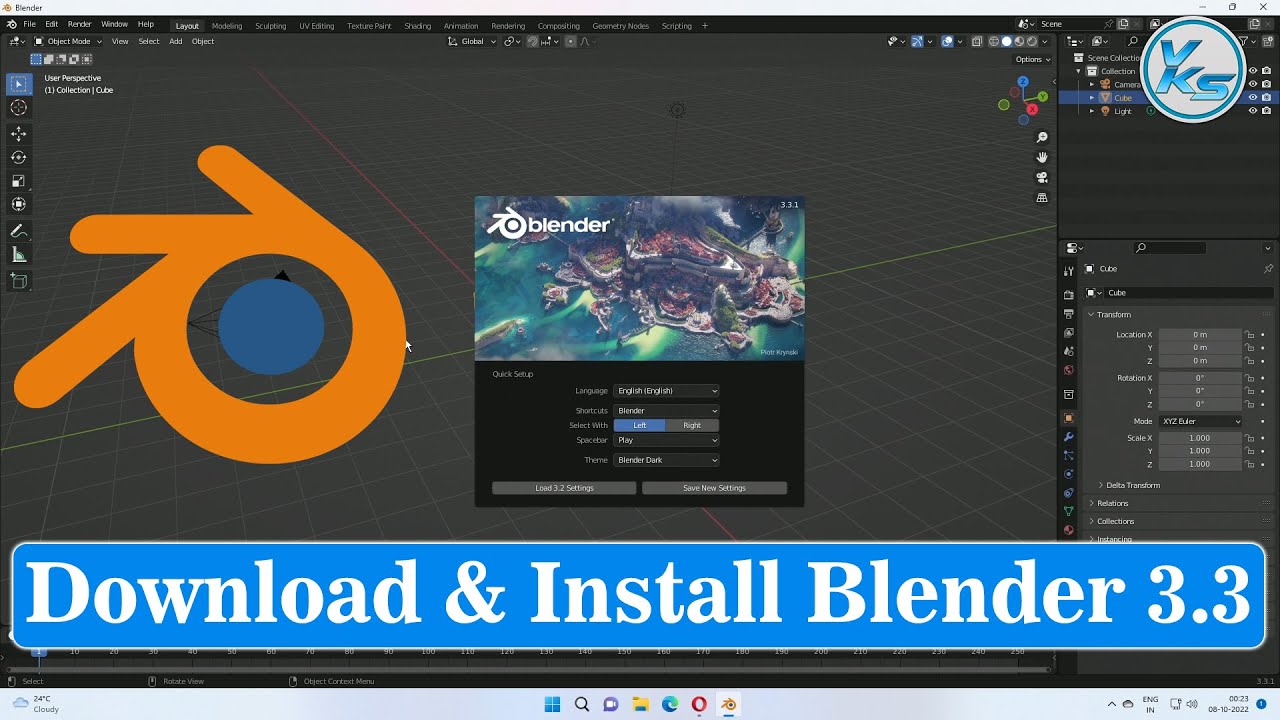
Task: Open the World Properties tab
Action: click(x=1068, y=370)
